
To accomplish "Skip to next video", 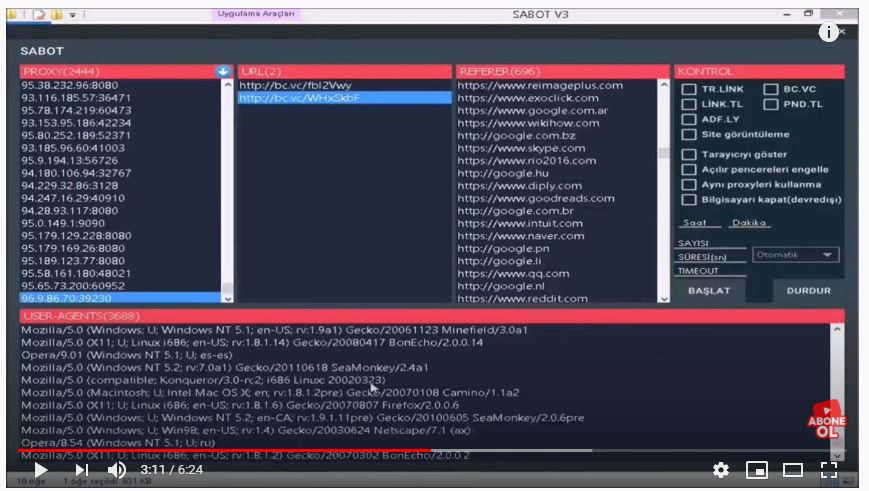I will (81, 470).
